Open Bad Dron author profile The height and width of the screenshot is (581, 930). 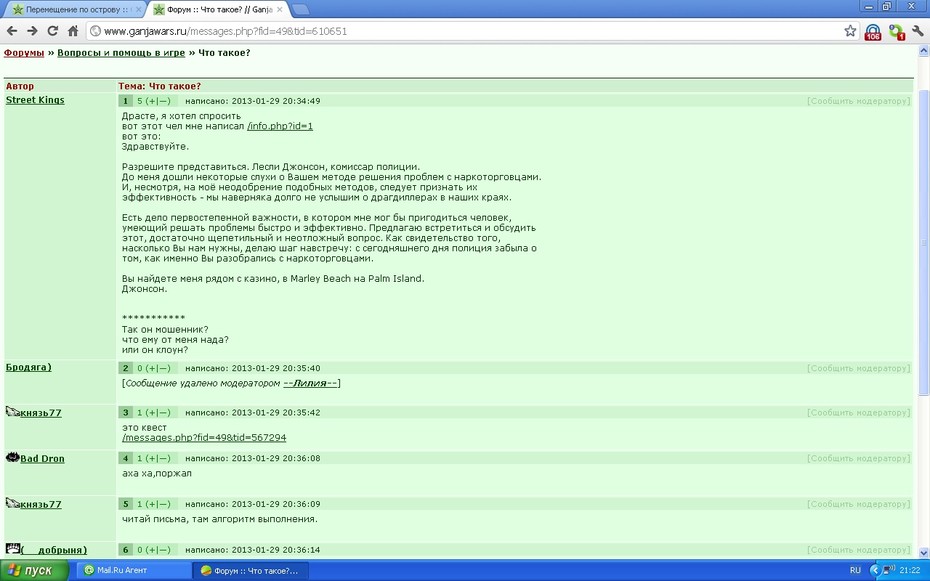point(42,458)
